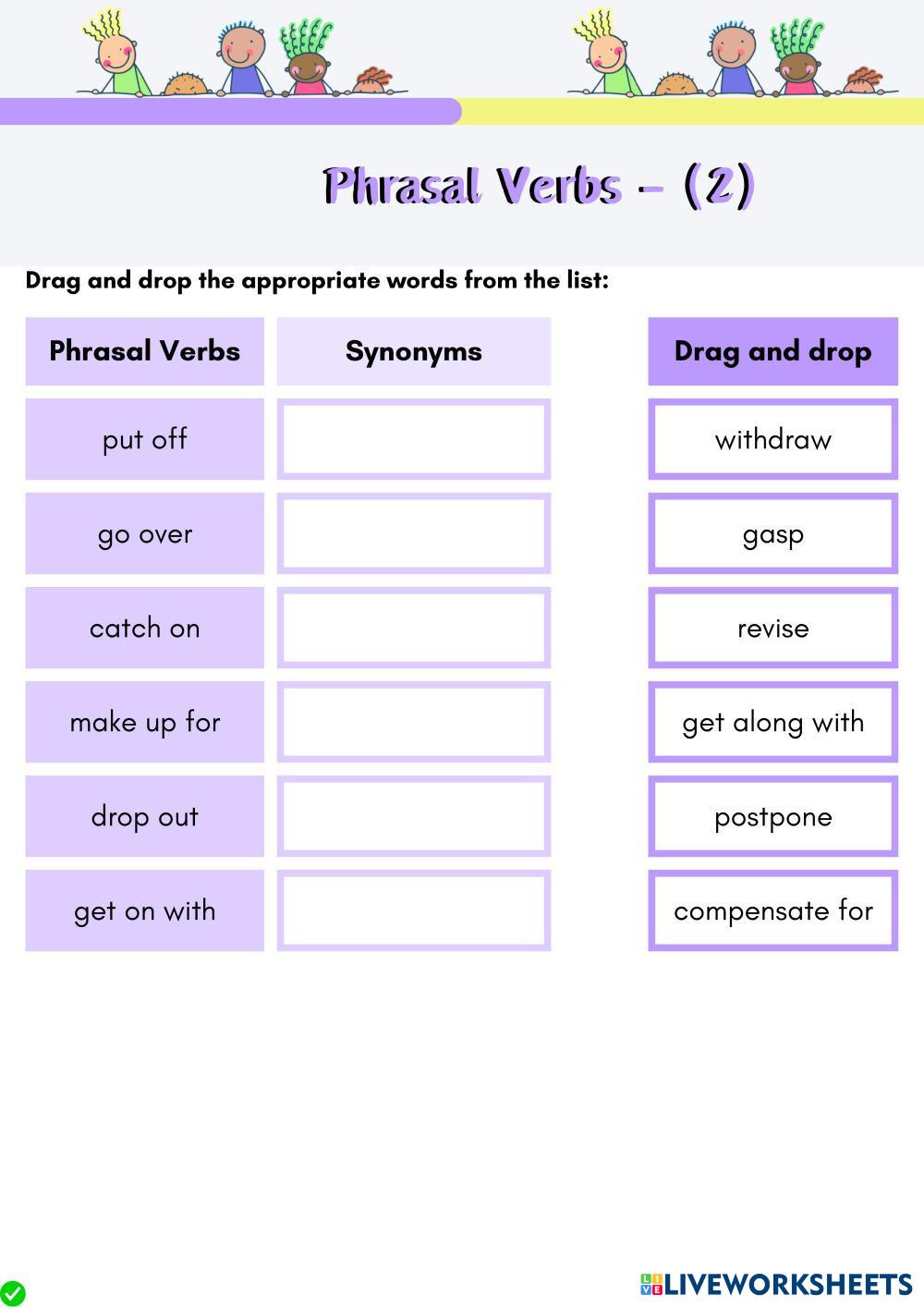Image resolution: width=924 pixels, height=1307 pixels.
Task: Click the 'postpone' word tile
Action: coord(772,816)
